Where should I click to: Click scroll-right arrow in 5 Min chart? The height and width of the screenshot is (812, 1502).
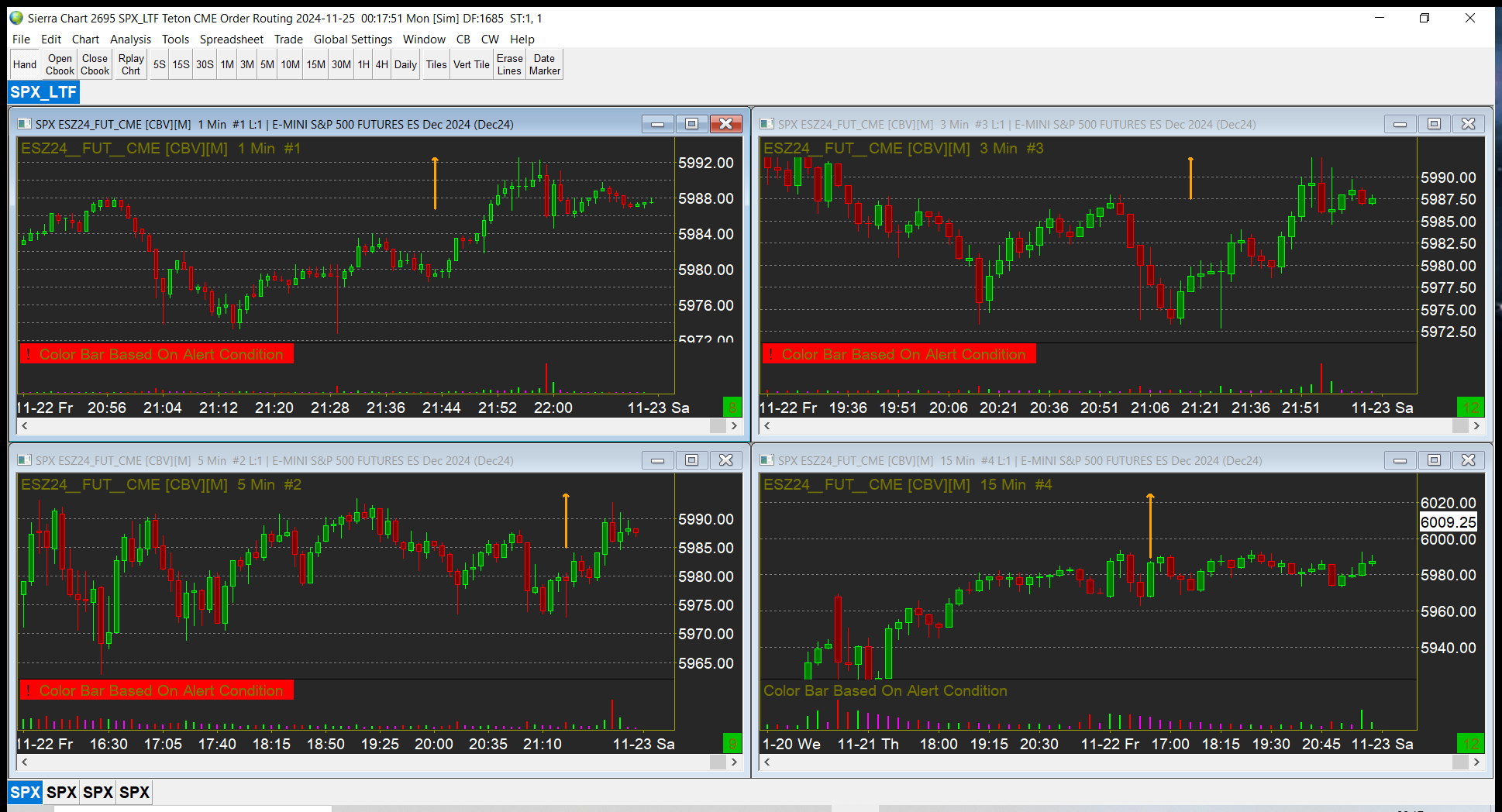tap(734, 762)
